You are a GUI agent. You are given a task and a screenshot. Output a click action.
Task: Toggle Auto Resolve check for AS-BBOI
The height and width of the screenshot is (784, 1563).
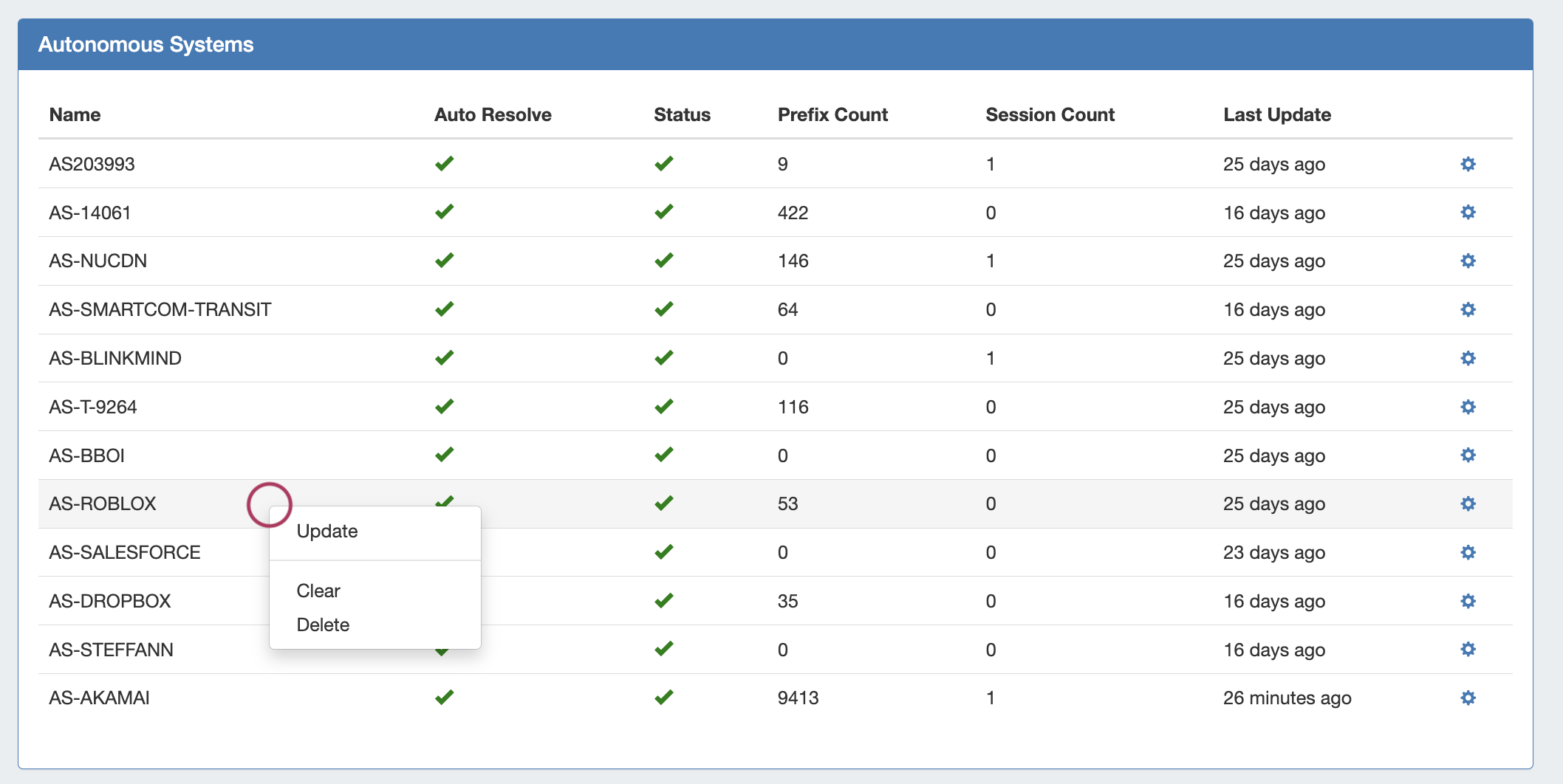coord(444,455)
